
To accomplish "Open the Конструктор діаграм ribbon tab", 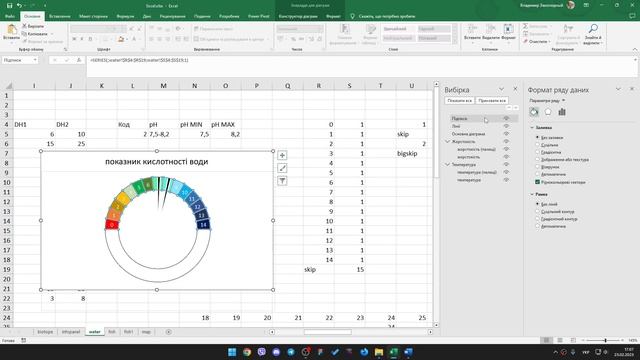I will [298, 16].
